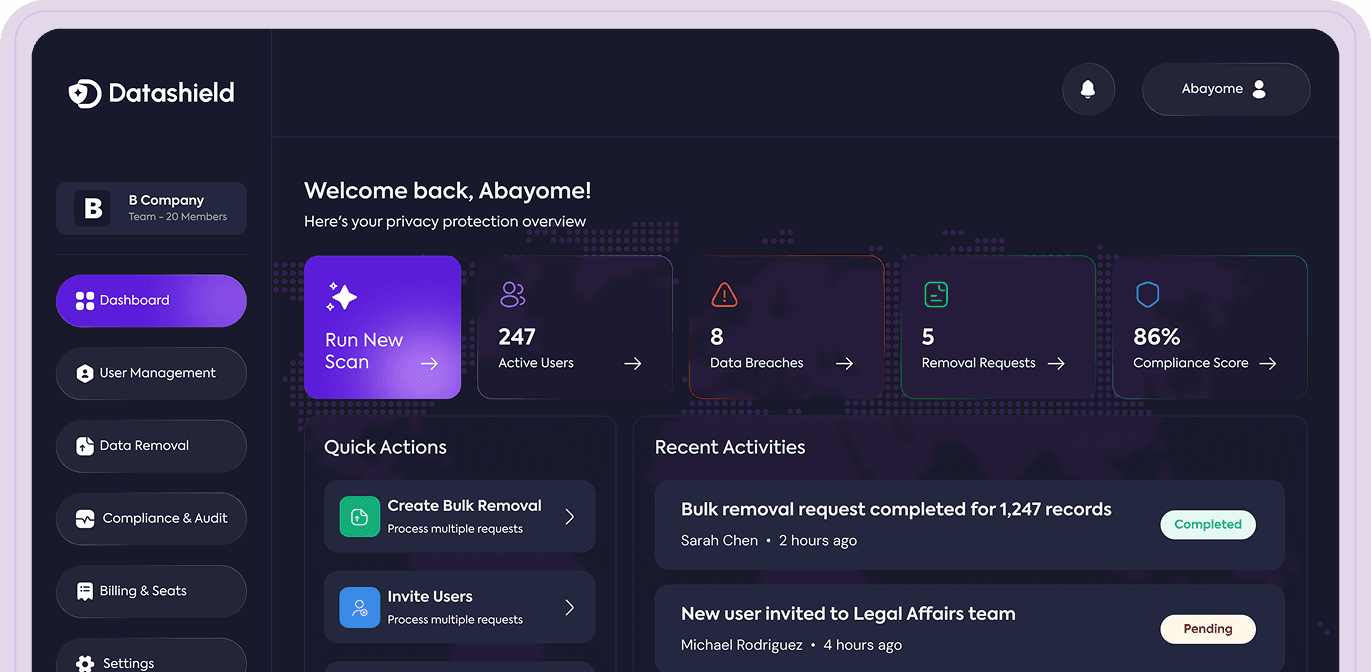Open the Abayome account dropdown

[x=1225, y=89]
